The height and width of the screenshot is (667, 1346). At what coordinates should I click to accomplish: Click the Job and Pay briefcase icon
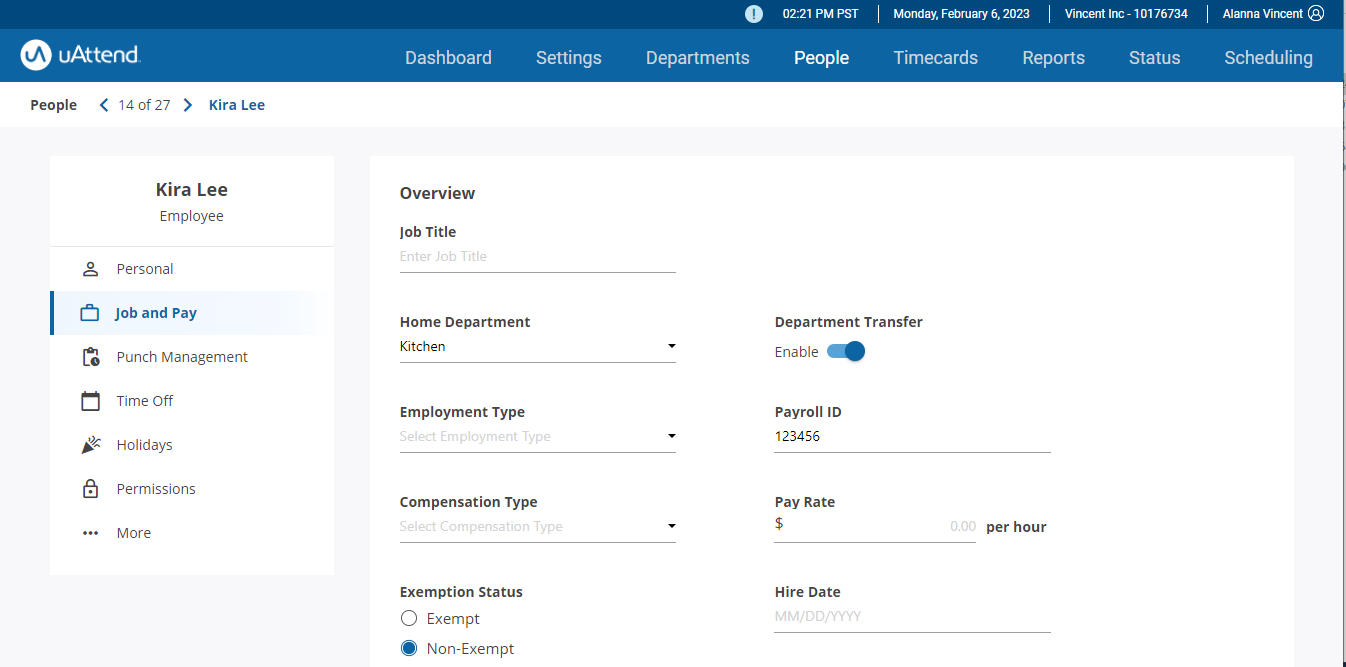[90, 313]
